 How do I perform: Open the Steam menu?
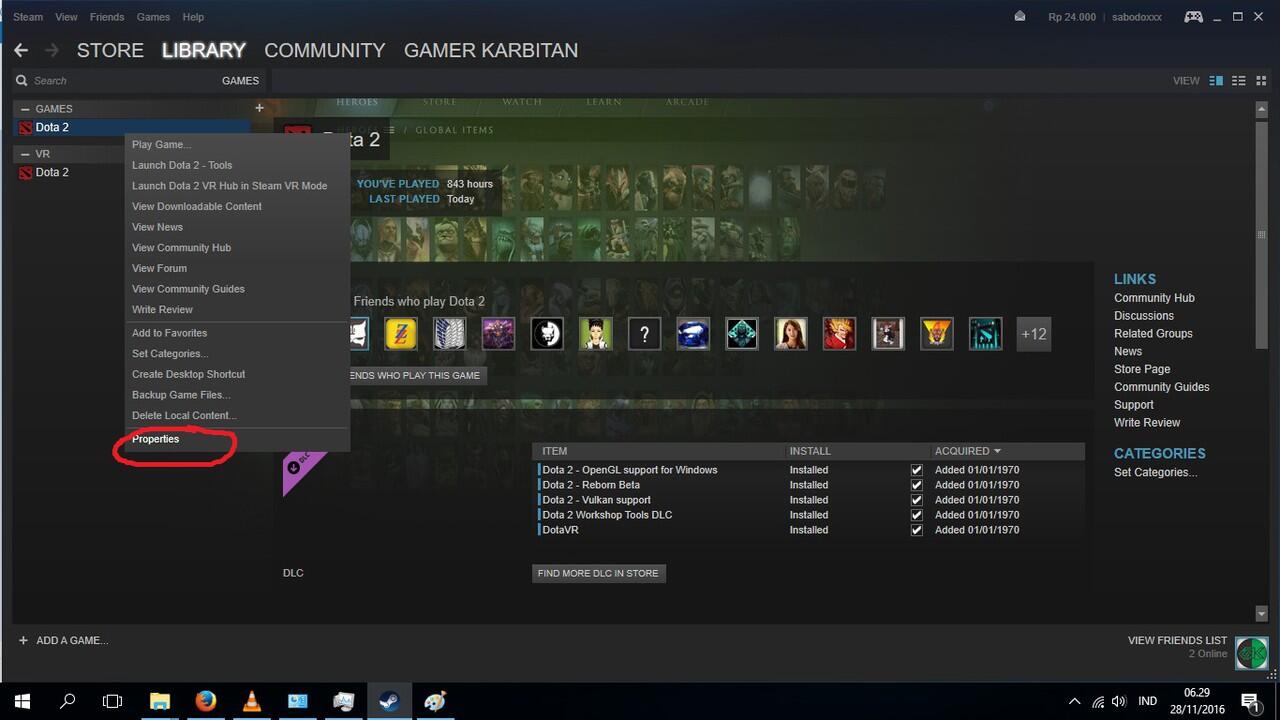(28, 17)
